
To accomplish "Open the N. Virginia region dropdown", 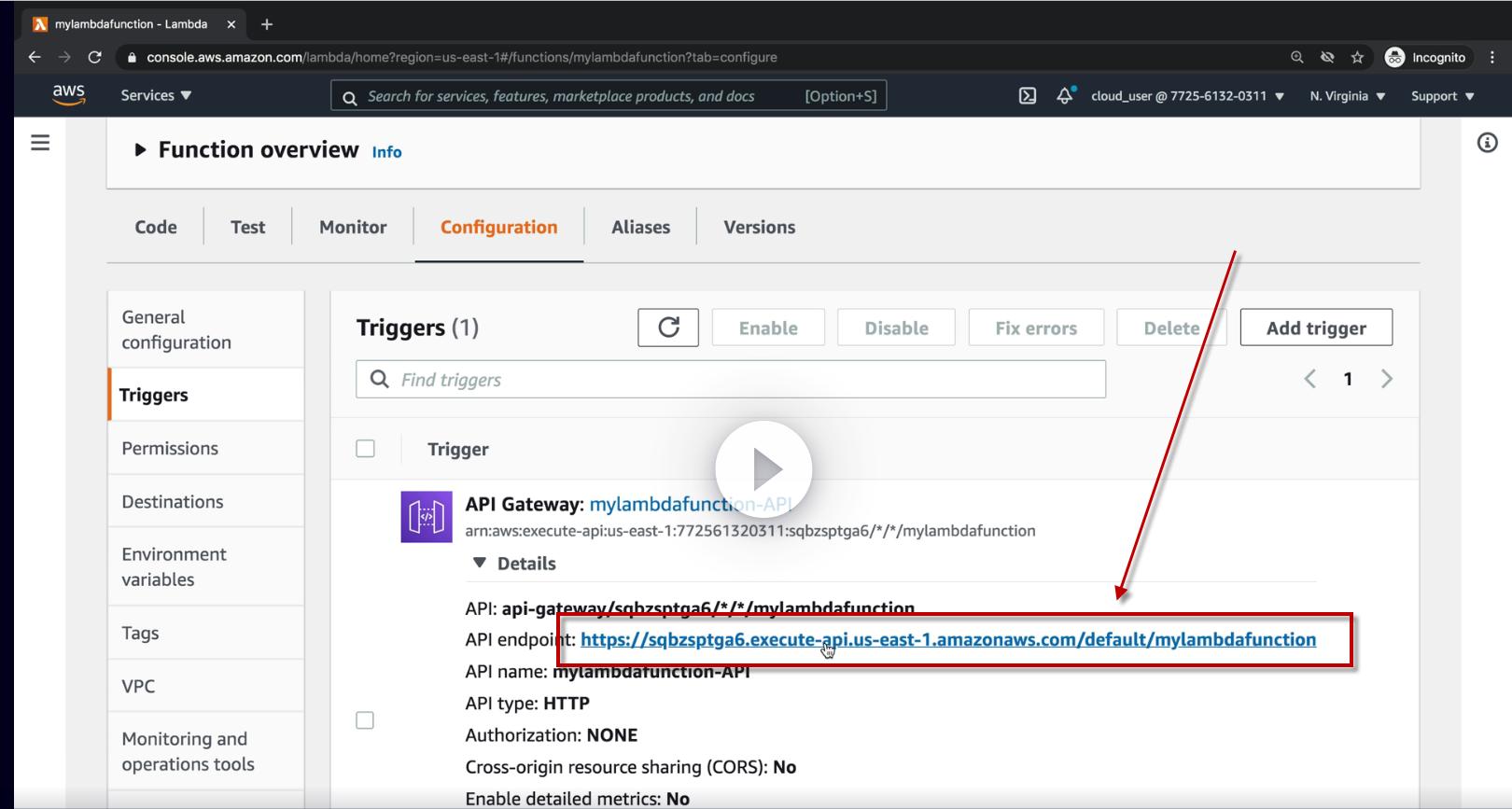I will click(x=1348, y=96).
